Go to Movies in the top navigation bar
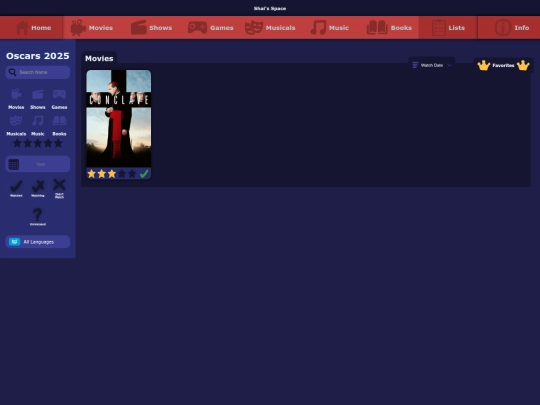Screen dimensions: 540x405 (92, 28)
